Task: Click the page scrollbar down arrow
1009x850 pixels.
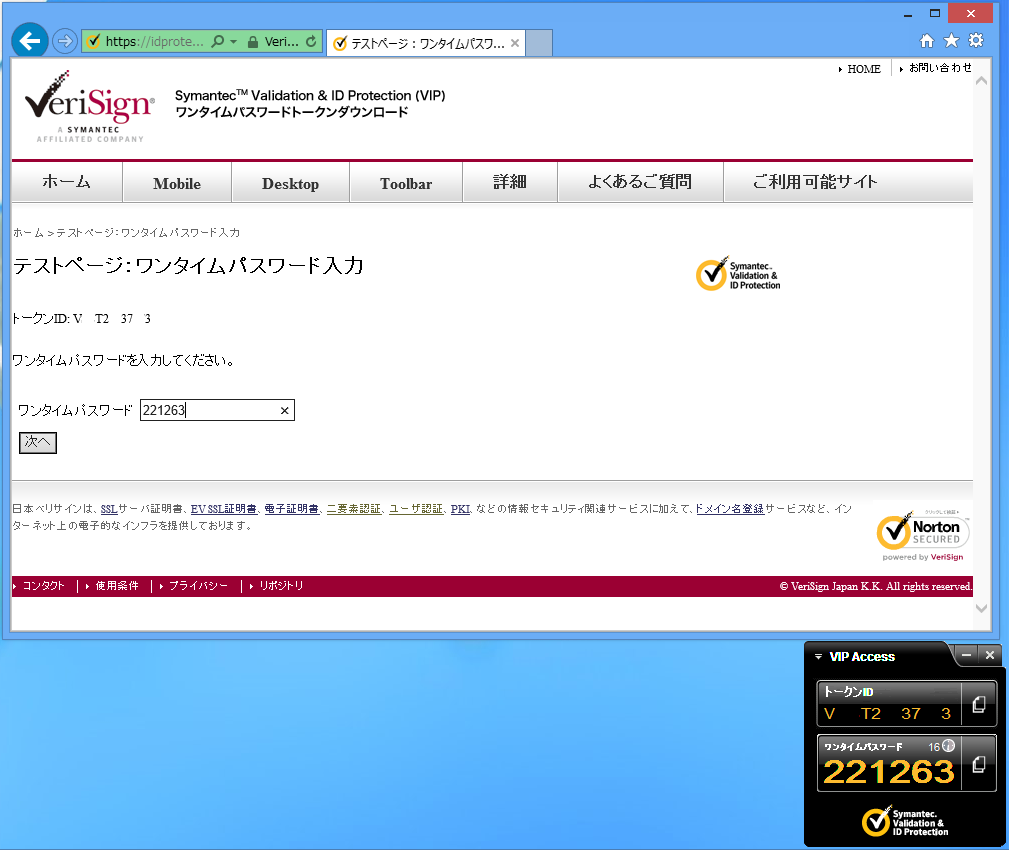Action: (981, 608)
